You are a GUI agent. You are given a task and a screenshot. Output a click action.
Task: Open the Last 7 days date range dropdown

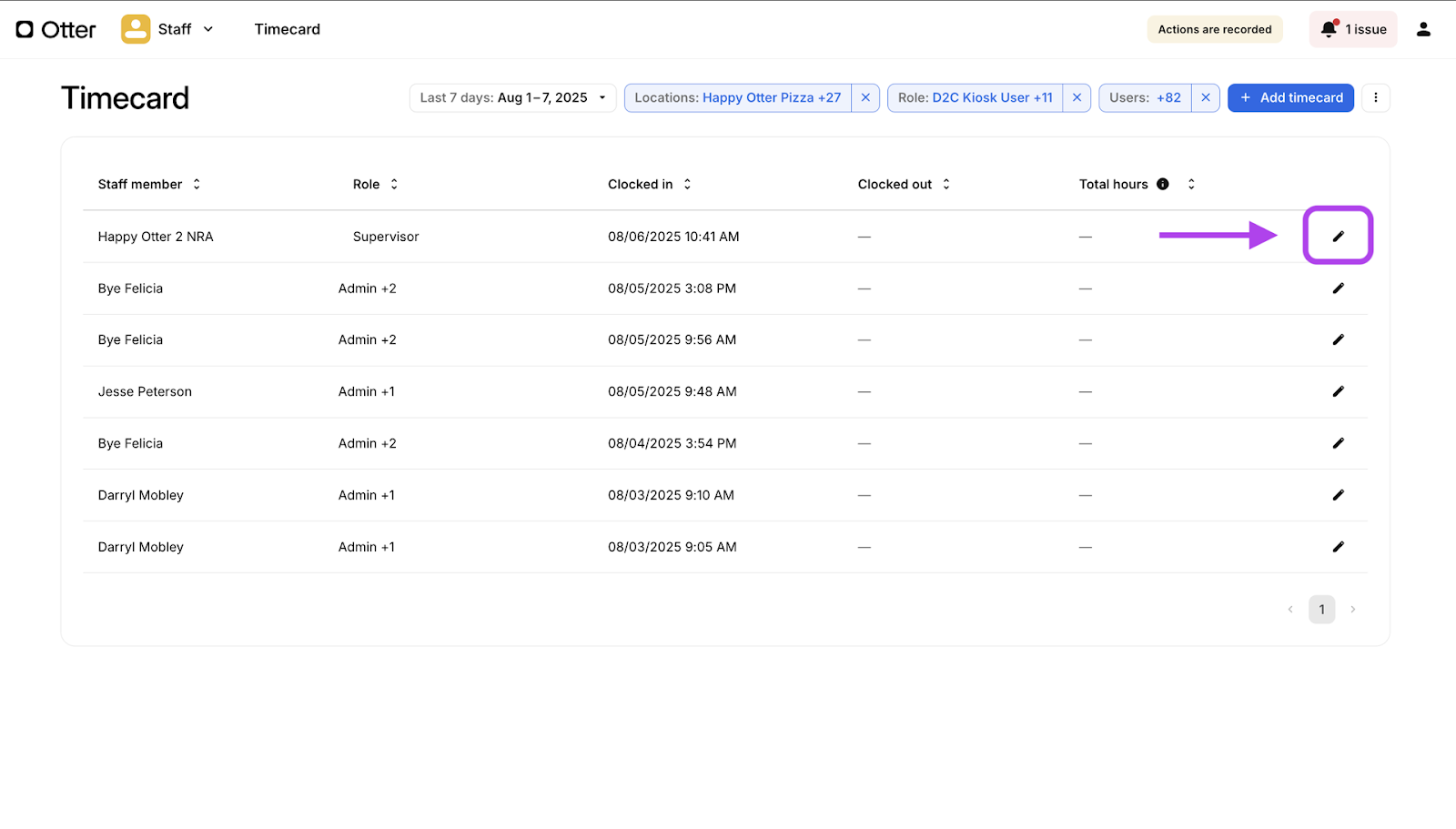(513, 97)
